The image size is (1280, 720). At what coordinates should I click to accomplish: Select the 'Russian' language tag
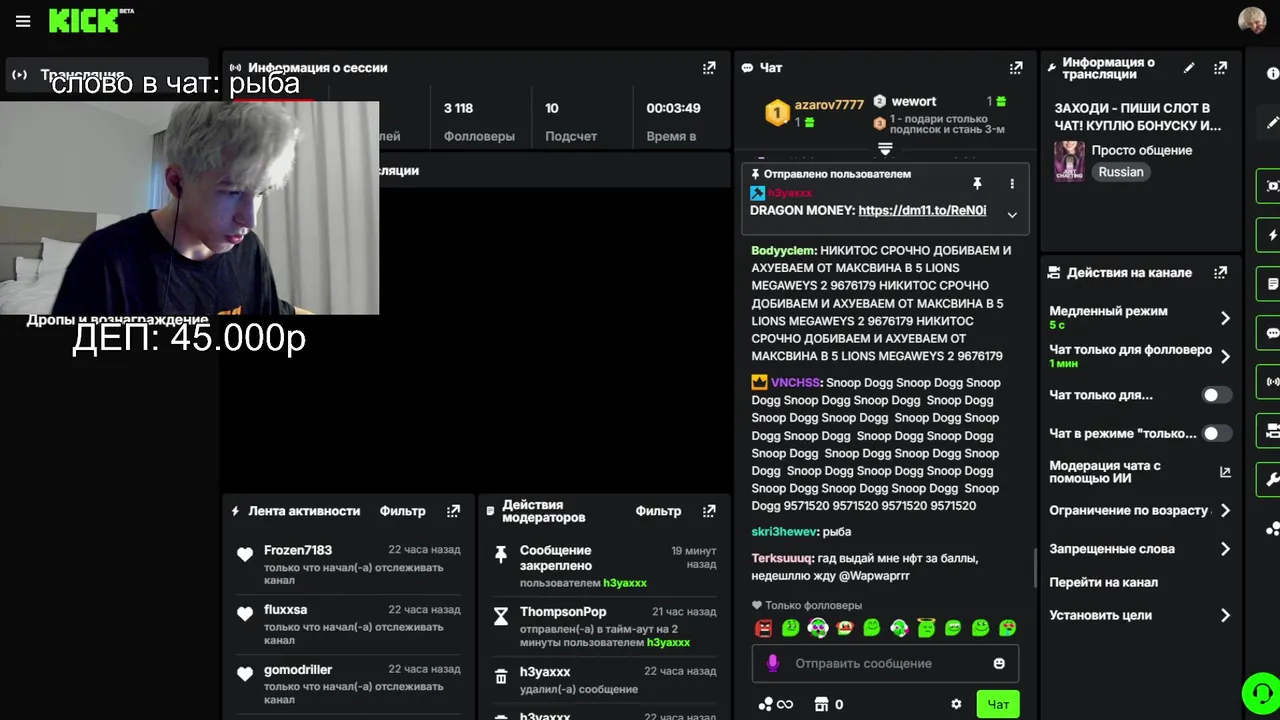1121,172
